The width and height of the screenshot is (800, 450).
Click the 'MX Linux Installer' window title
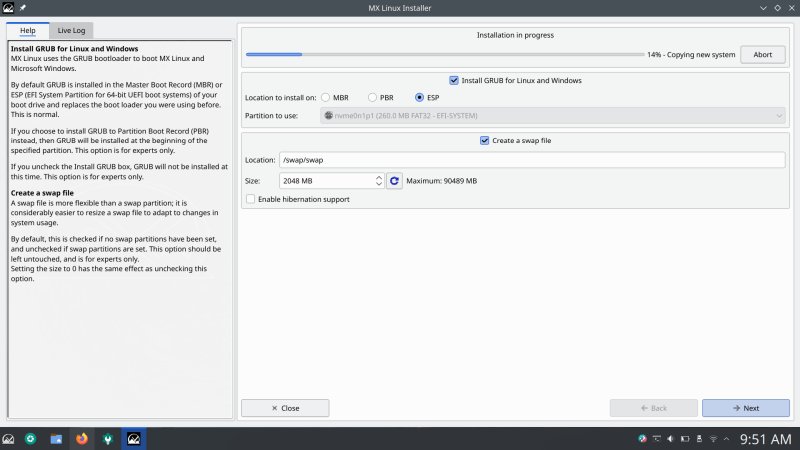point(399,8)
